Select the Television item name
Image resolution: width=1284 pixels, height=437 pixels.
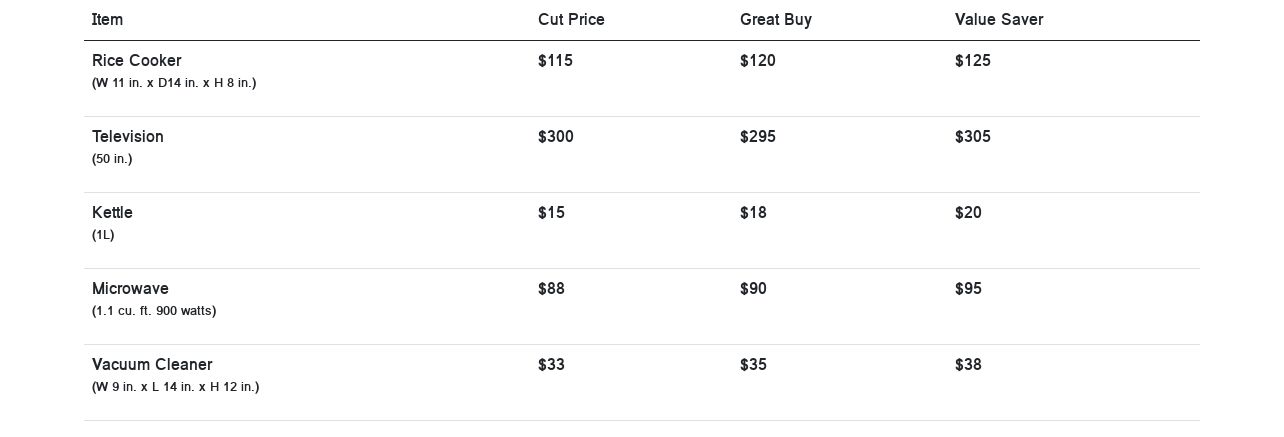128,137
